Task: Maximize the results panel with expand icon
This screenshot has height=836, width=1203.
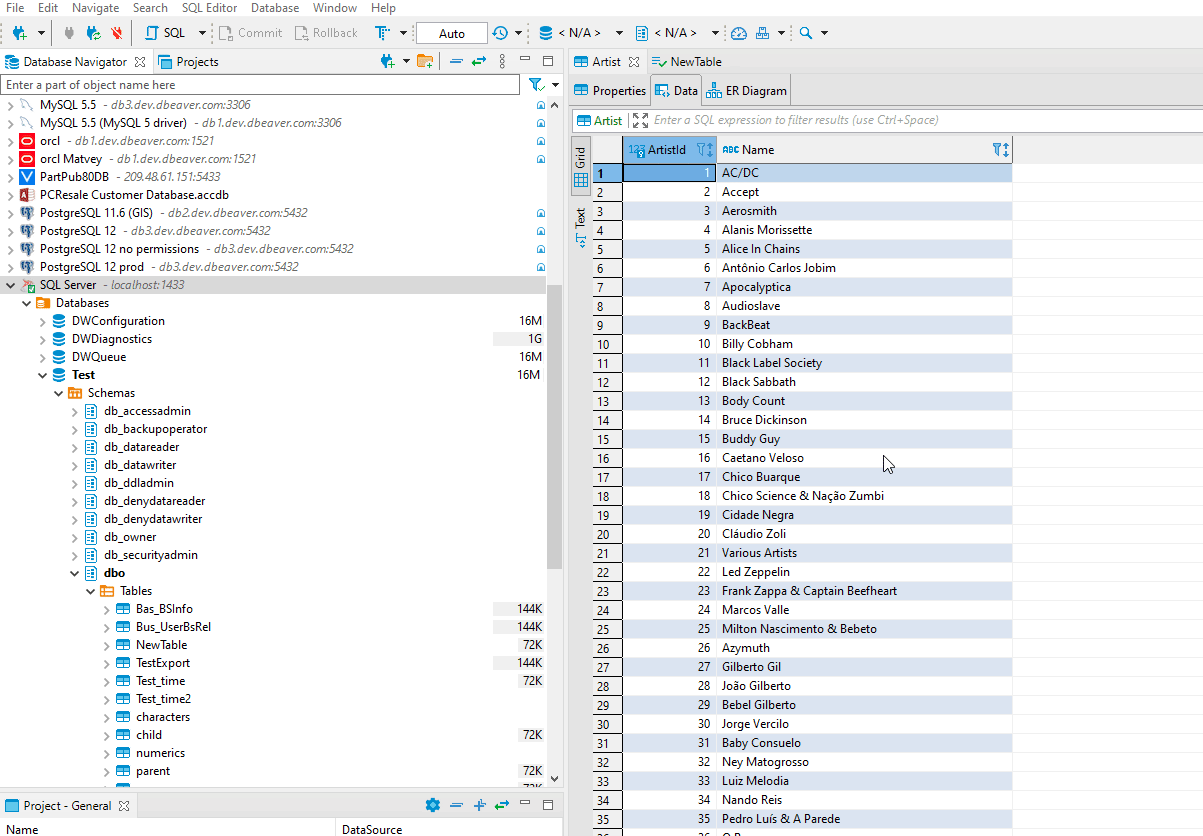Action: click(639, 119)
